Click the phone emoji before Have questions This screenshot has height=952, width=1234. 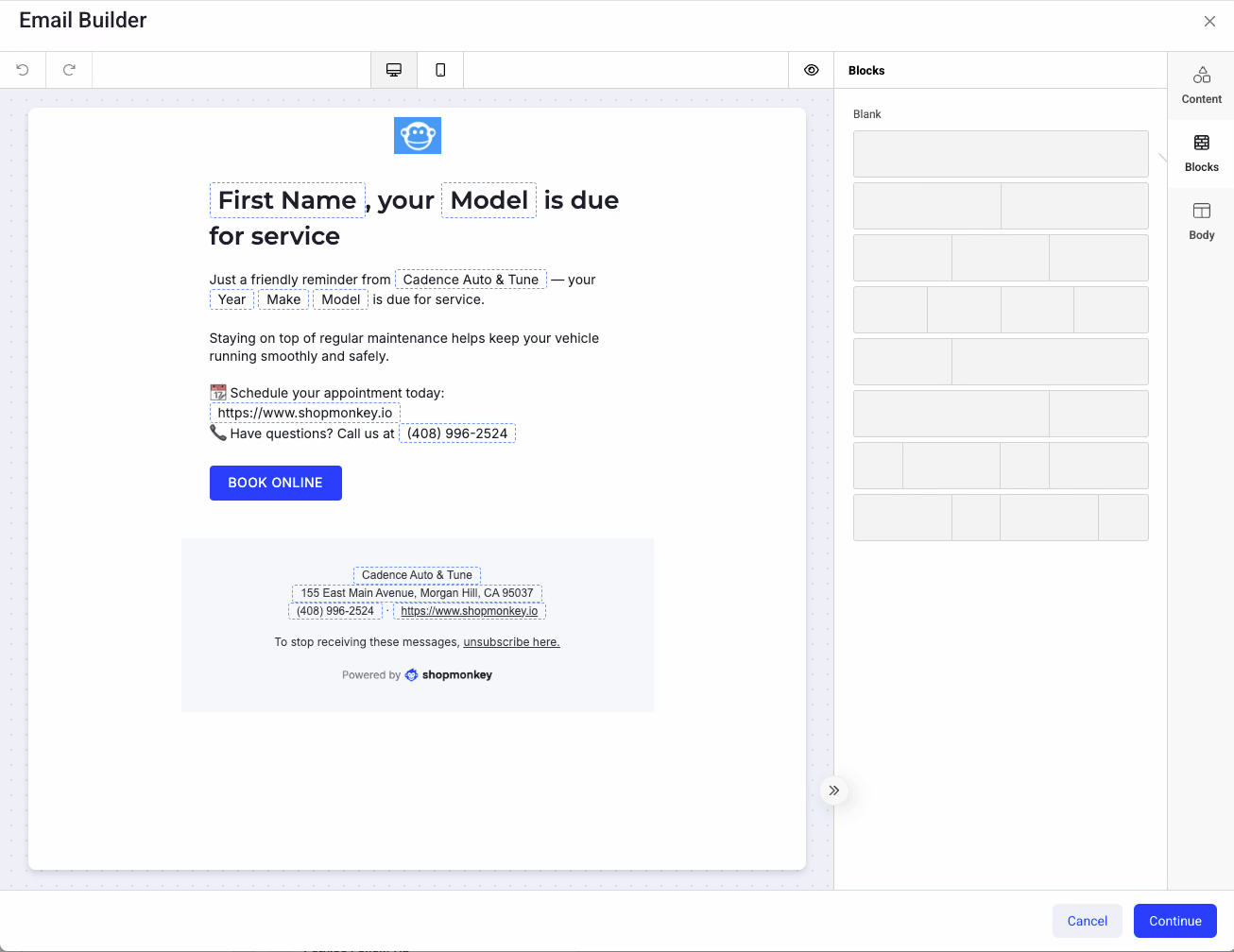click(x=218, y=433)
